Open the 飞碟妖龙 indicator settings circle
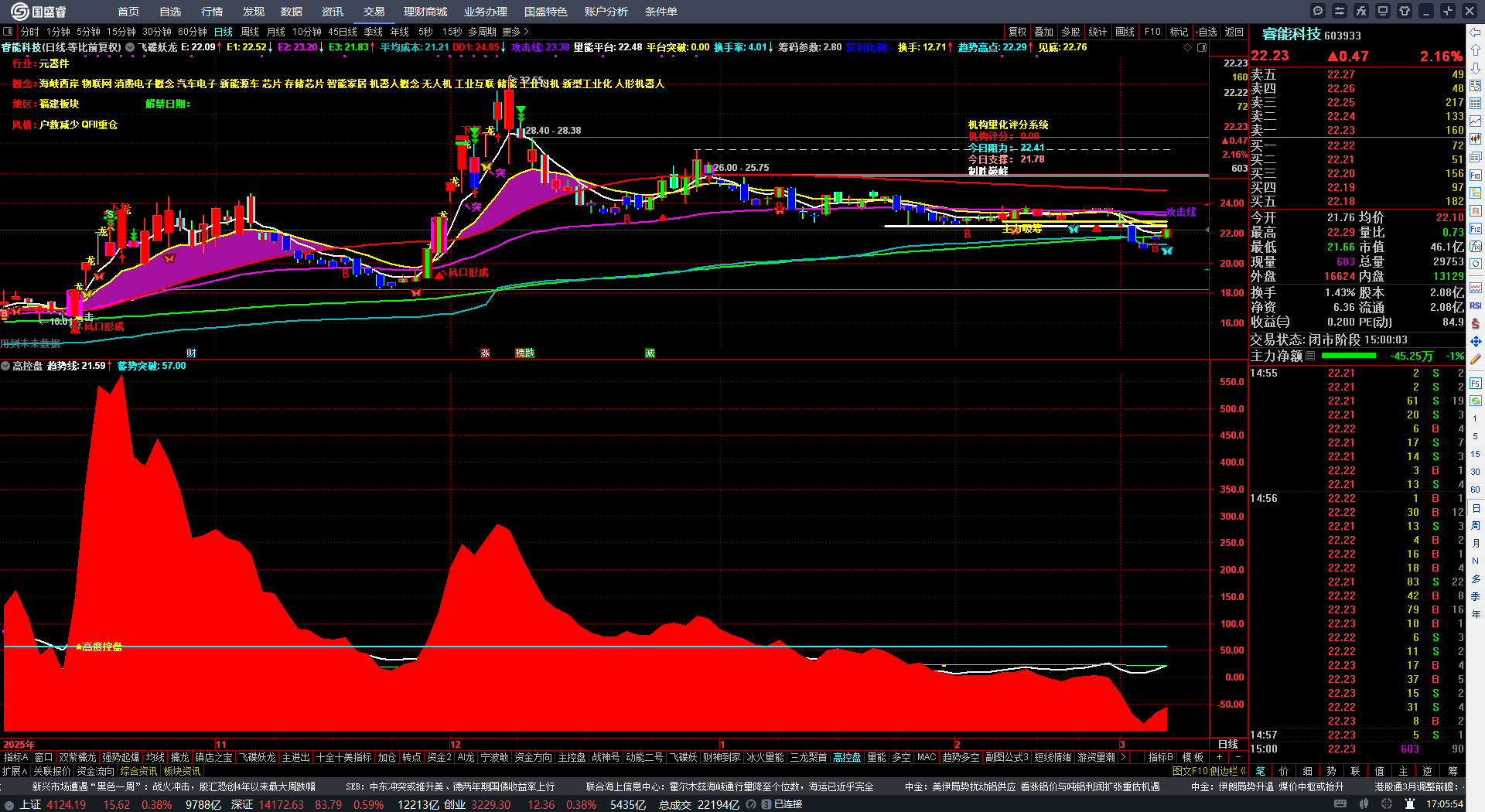Screen dimensions: 1485x812 point(130,47)
